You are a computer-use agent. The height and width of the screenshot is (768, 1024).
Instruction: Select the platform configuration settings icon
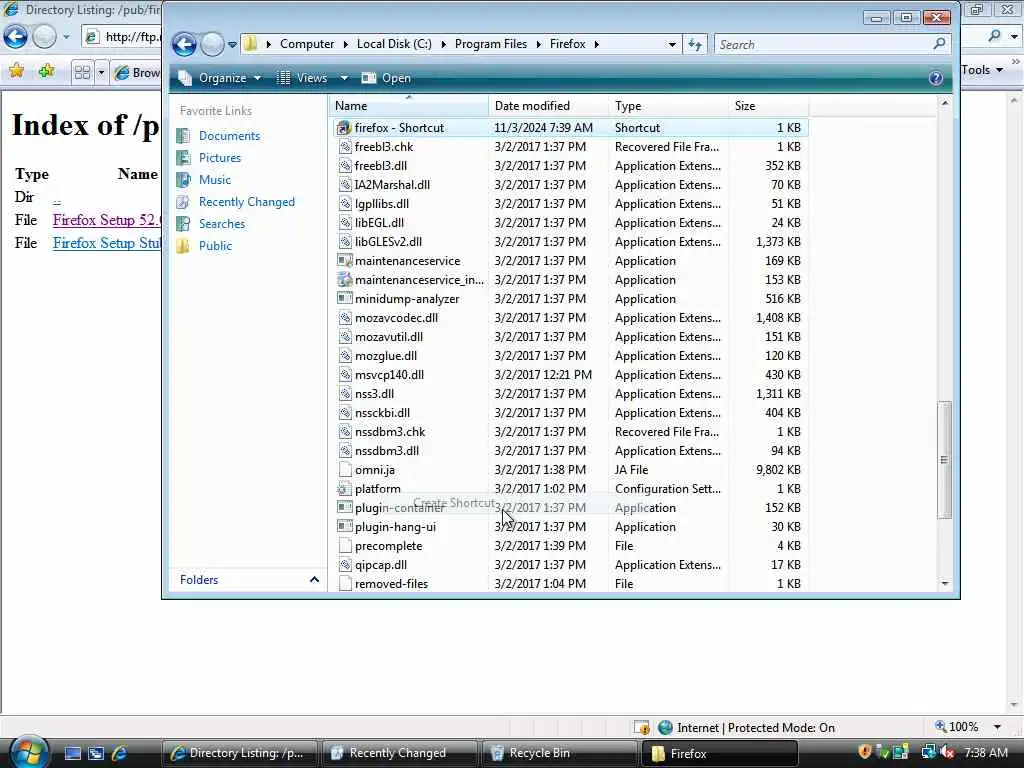click(x=344, y=488)
